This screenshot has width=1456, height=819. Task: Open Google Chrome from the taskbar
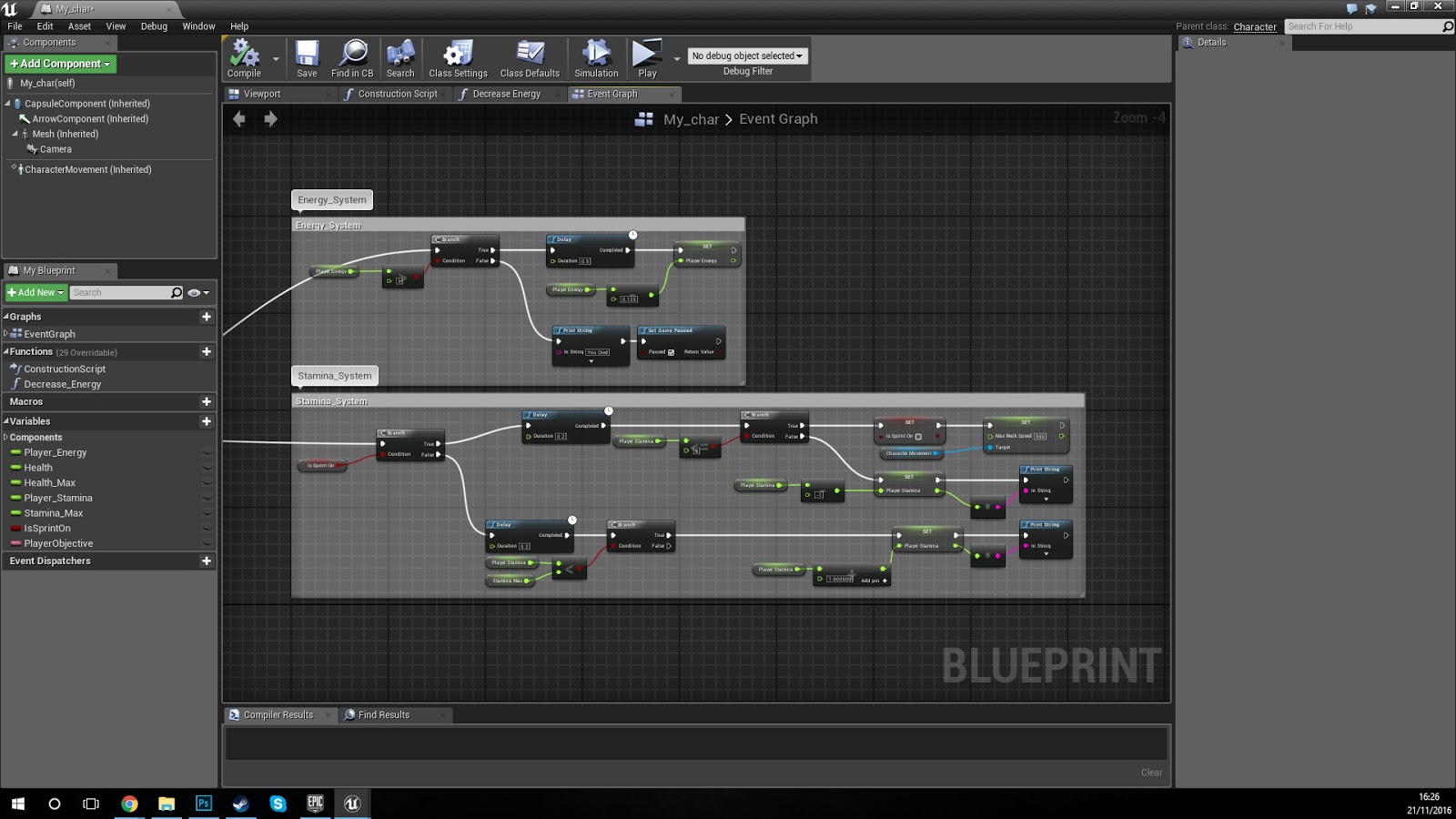click(129, 804)
